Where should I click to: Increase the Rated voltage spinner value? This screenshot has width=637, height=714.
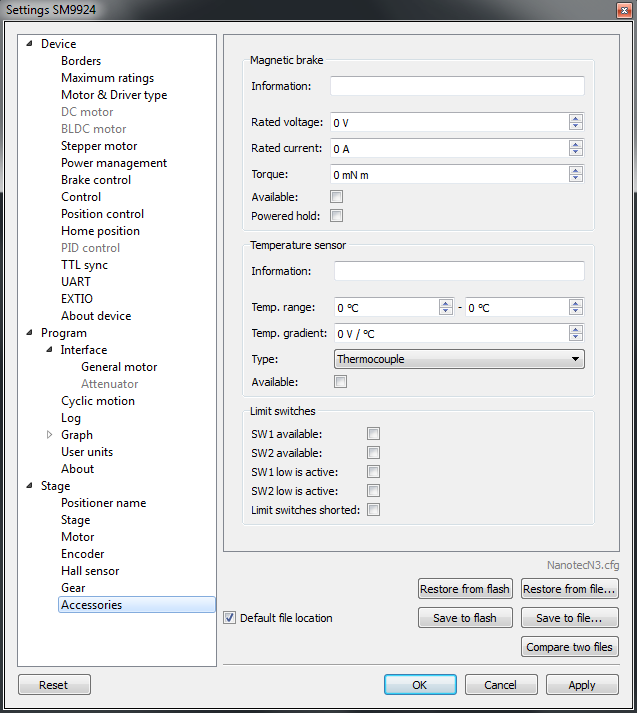[576, 118]
